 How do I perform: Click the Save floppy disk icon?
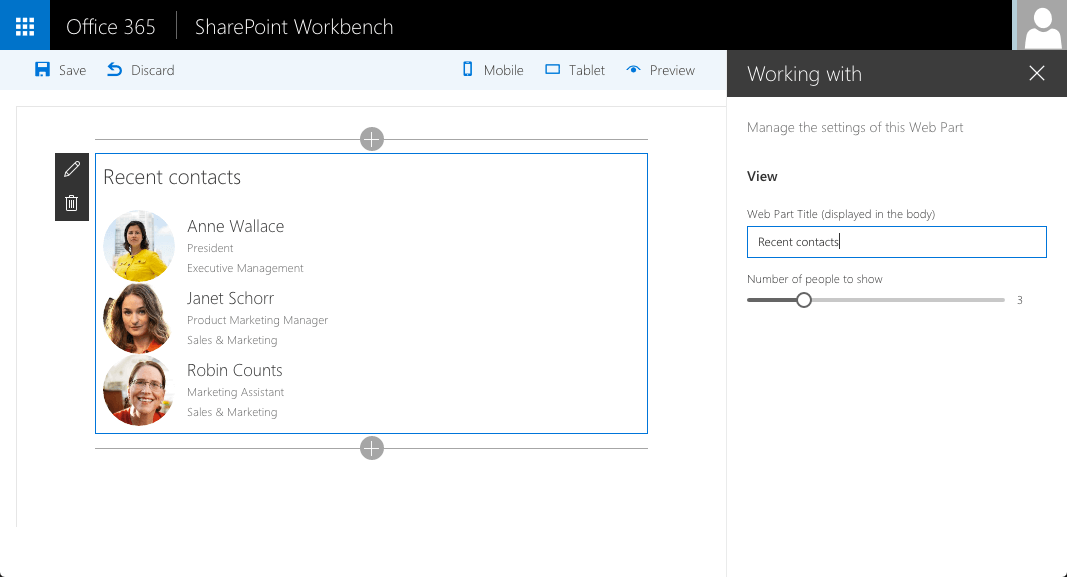point(42,69)
